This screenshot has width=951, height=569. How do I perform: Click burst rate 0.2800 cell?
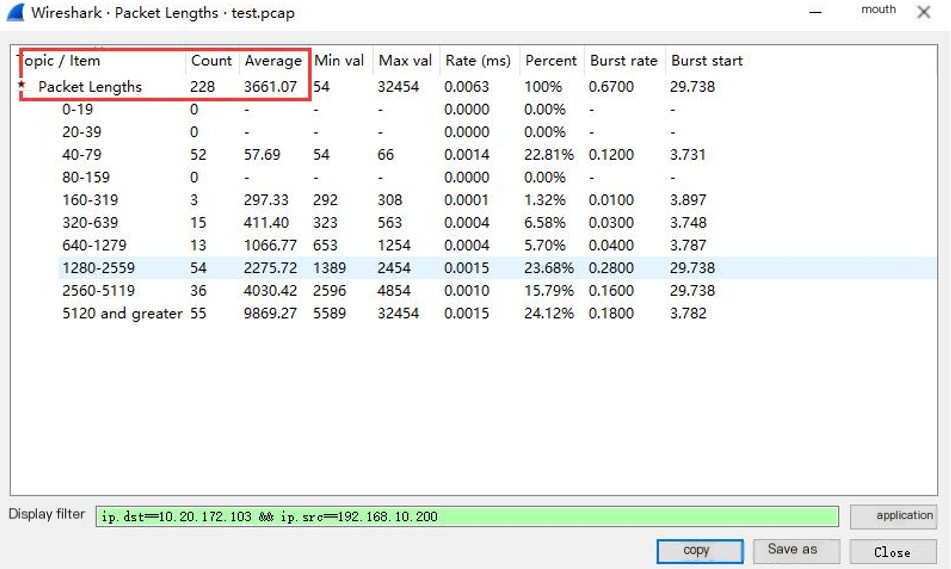click(x=611, y=268)
